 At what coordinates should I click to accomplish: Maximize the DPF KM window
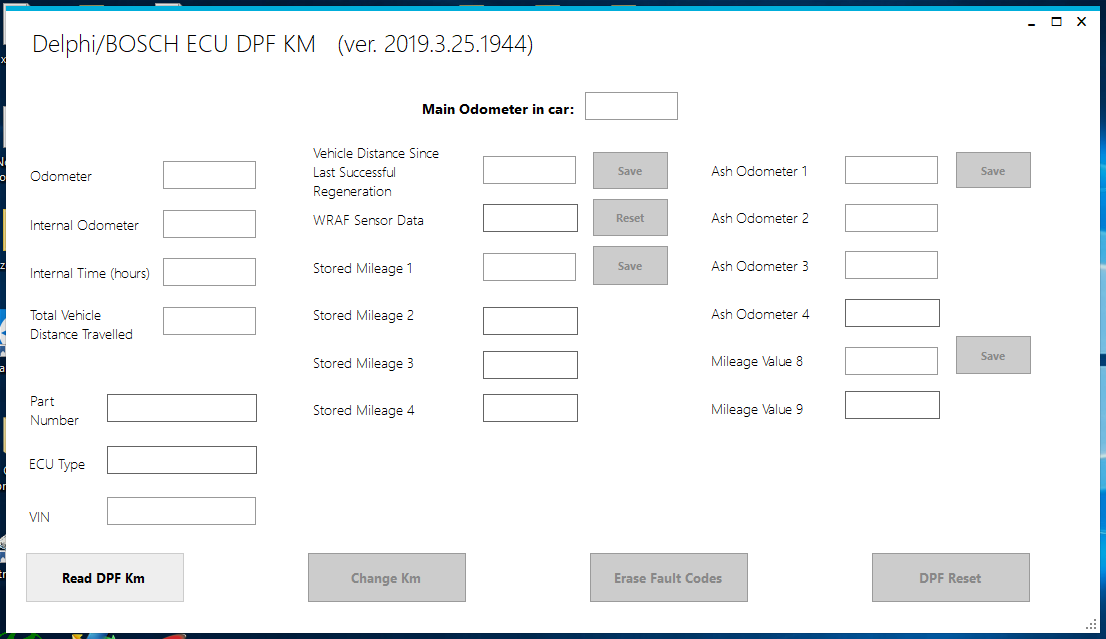1057,22
